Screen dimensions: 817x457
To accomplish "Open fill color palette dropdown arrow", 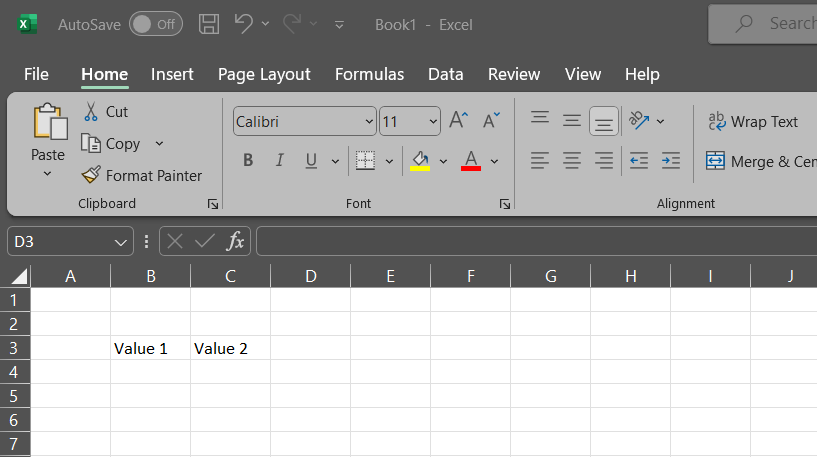I will (x=443, y=162).
